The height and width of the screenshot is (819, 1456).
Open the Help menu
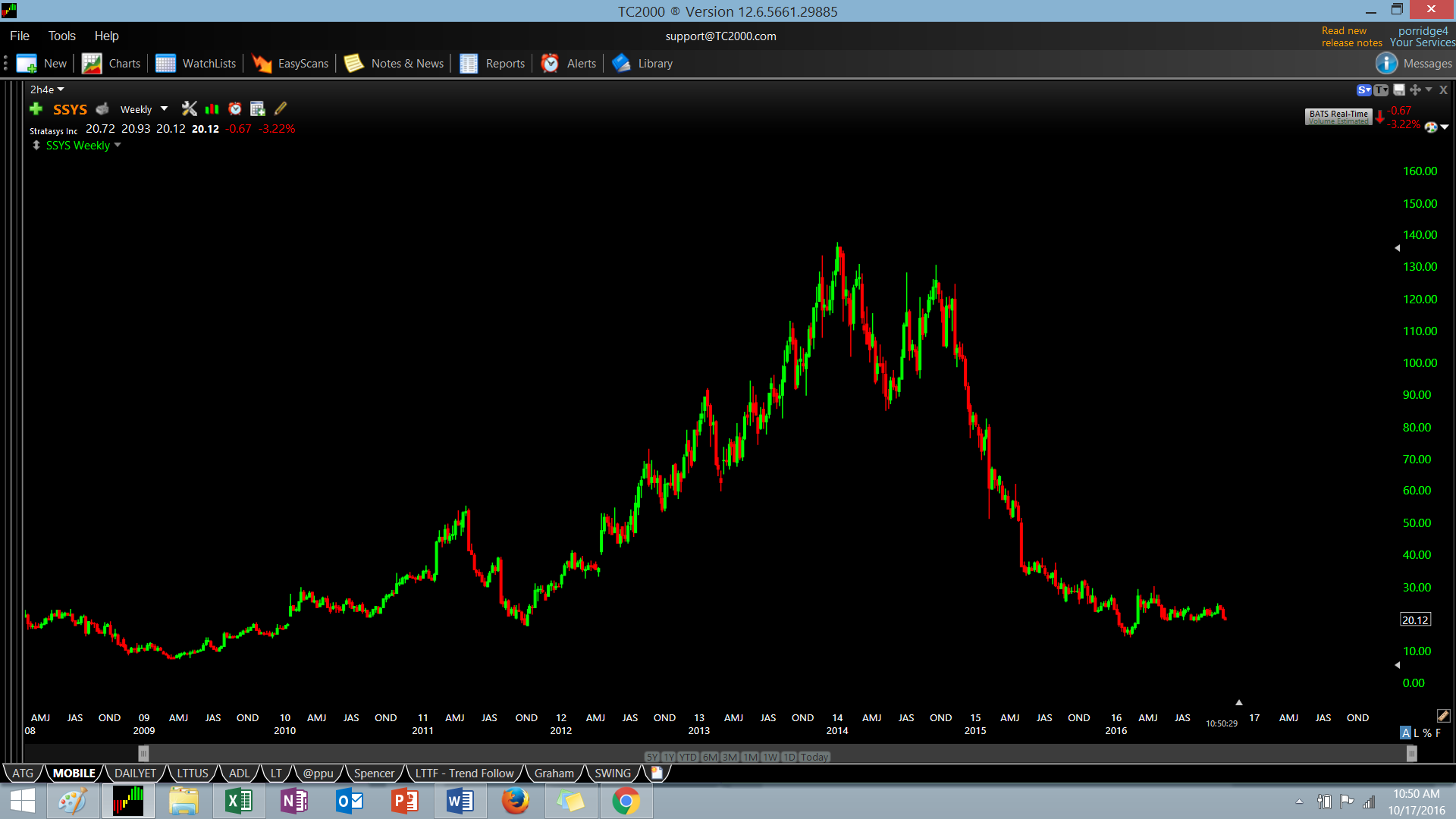tap(107, 36)
